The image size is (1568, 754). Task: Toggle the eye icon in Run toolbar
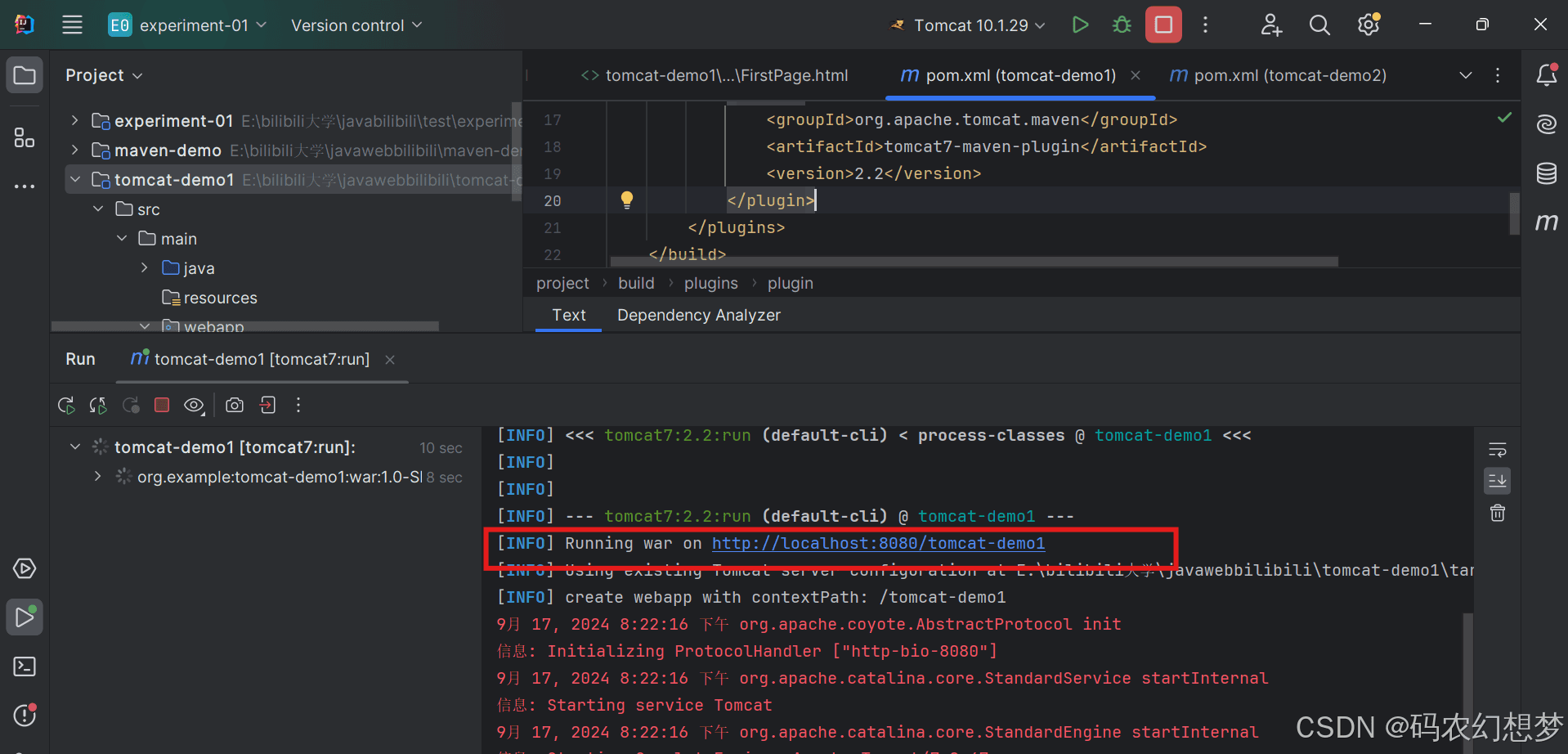click(x=194, y=405)
